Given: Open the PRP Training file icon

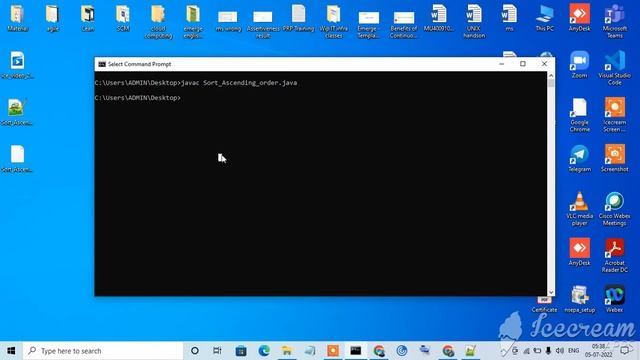Looking at the screenshot, I should (298, 18).
